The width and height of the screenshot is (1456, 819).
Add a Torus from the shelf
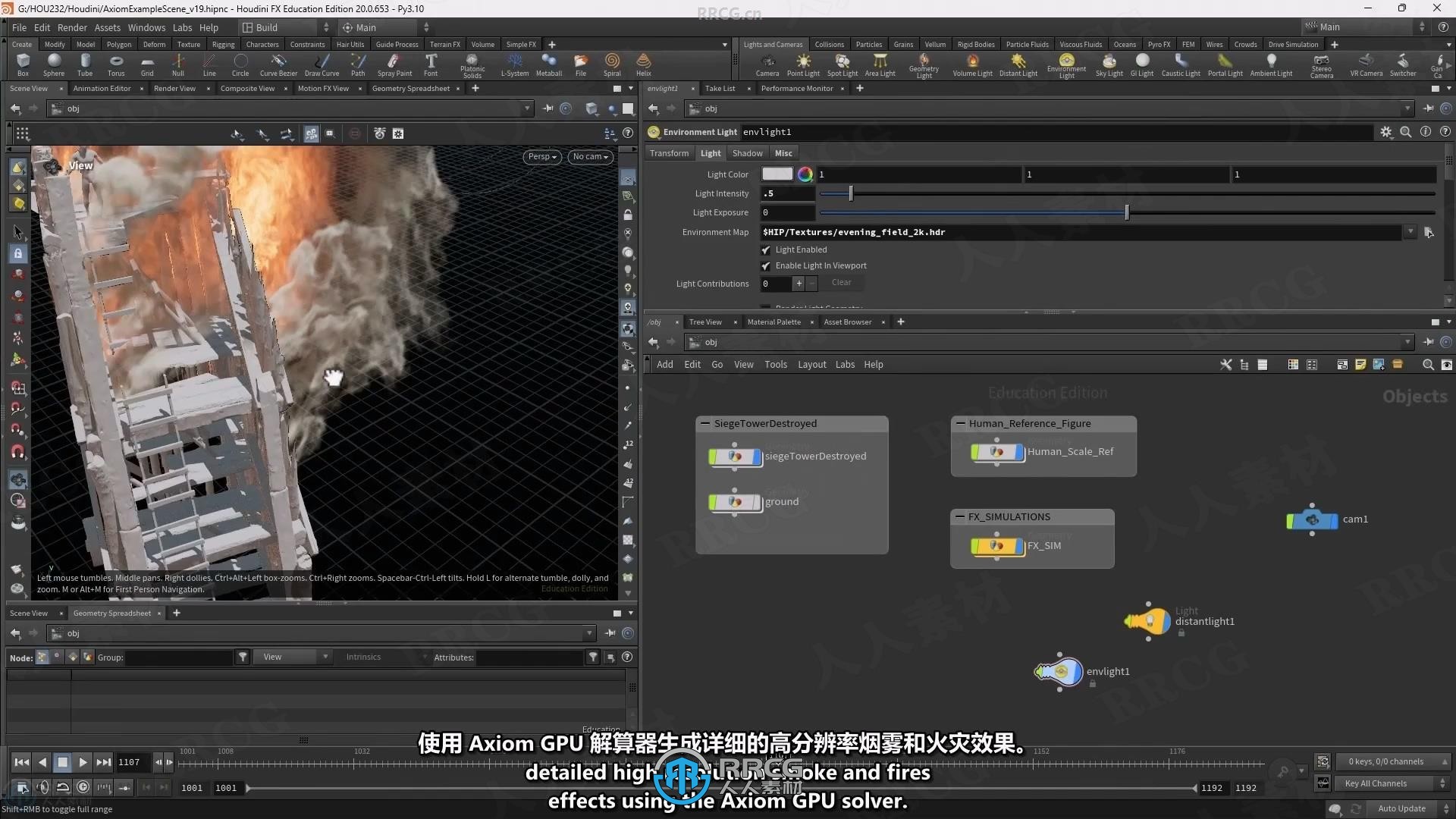coord(116,64)
